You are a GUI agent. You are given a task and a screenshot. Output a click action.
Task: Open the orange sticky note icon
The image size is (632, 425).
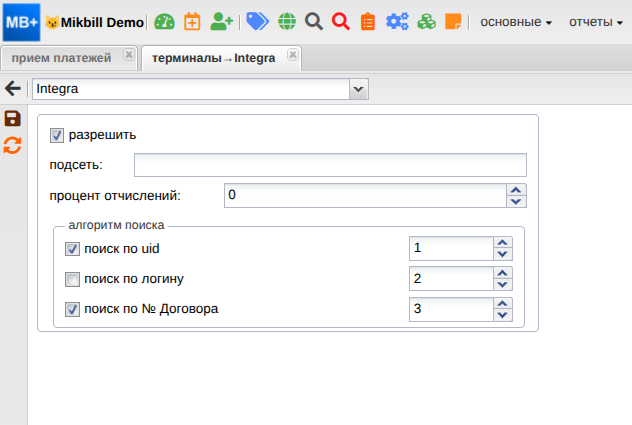tap(453, 21)
